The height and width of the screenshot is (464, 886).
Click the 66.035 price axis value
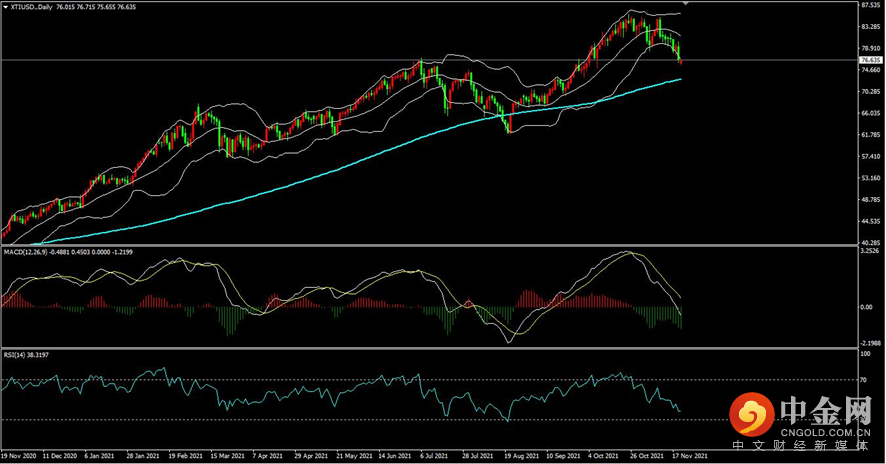click(871, 113)
